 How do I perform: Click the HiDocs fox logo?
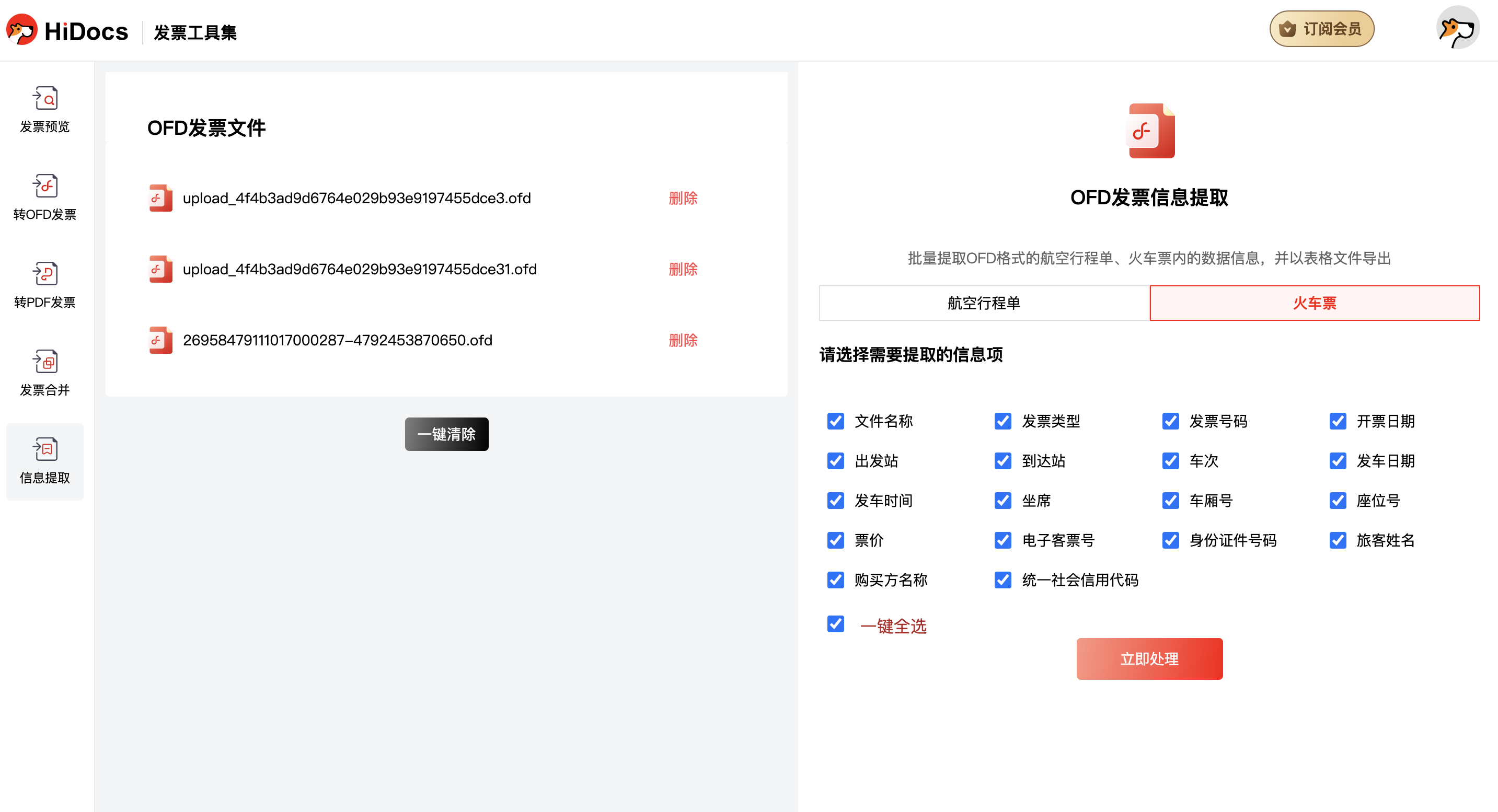tap(22, 30)
